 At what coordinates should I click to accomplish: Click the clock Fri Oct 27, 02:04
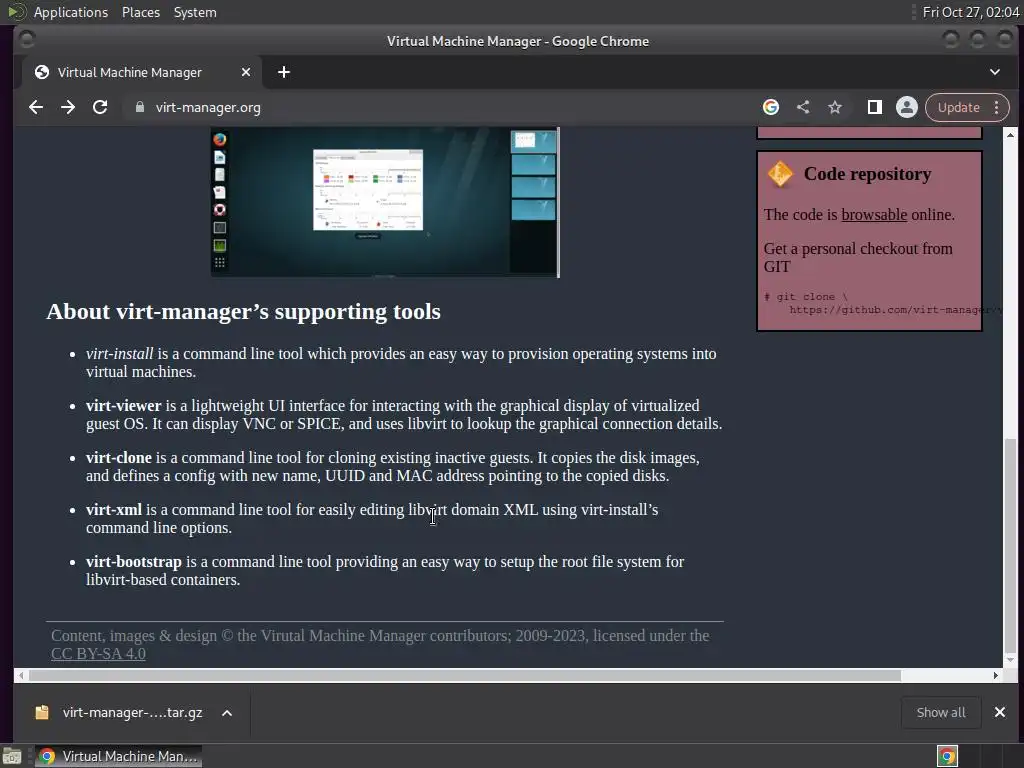click(x=970, y=12)
